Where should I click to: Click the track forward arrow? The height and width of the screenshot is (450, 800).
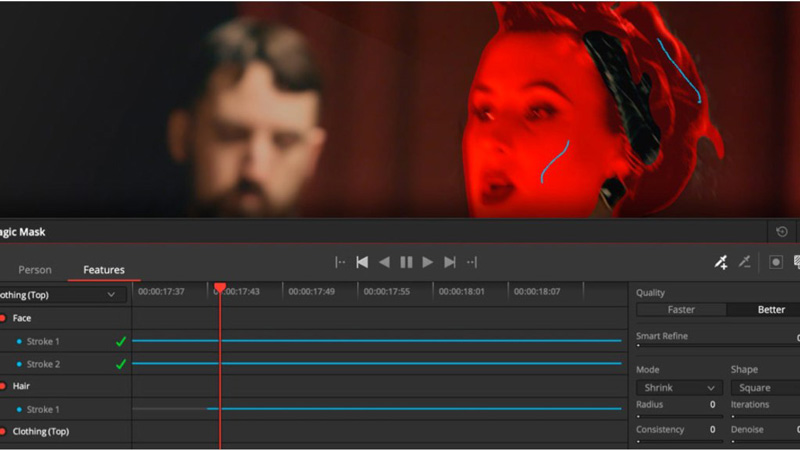click(428, 262)
